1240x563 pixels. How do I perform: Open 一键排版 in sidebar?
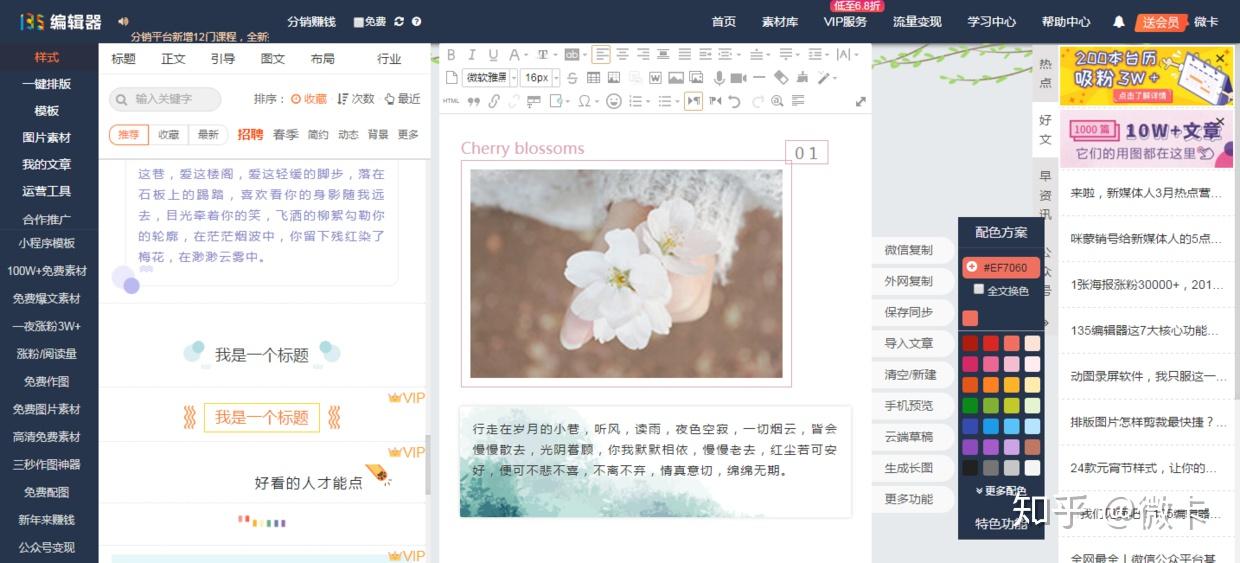[x=47, y=84]
